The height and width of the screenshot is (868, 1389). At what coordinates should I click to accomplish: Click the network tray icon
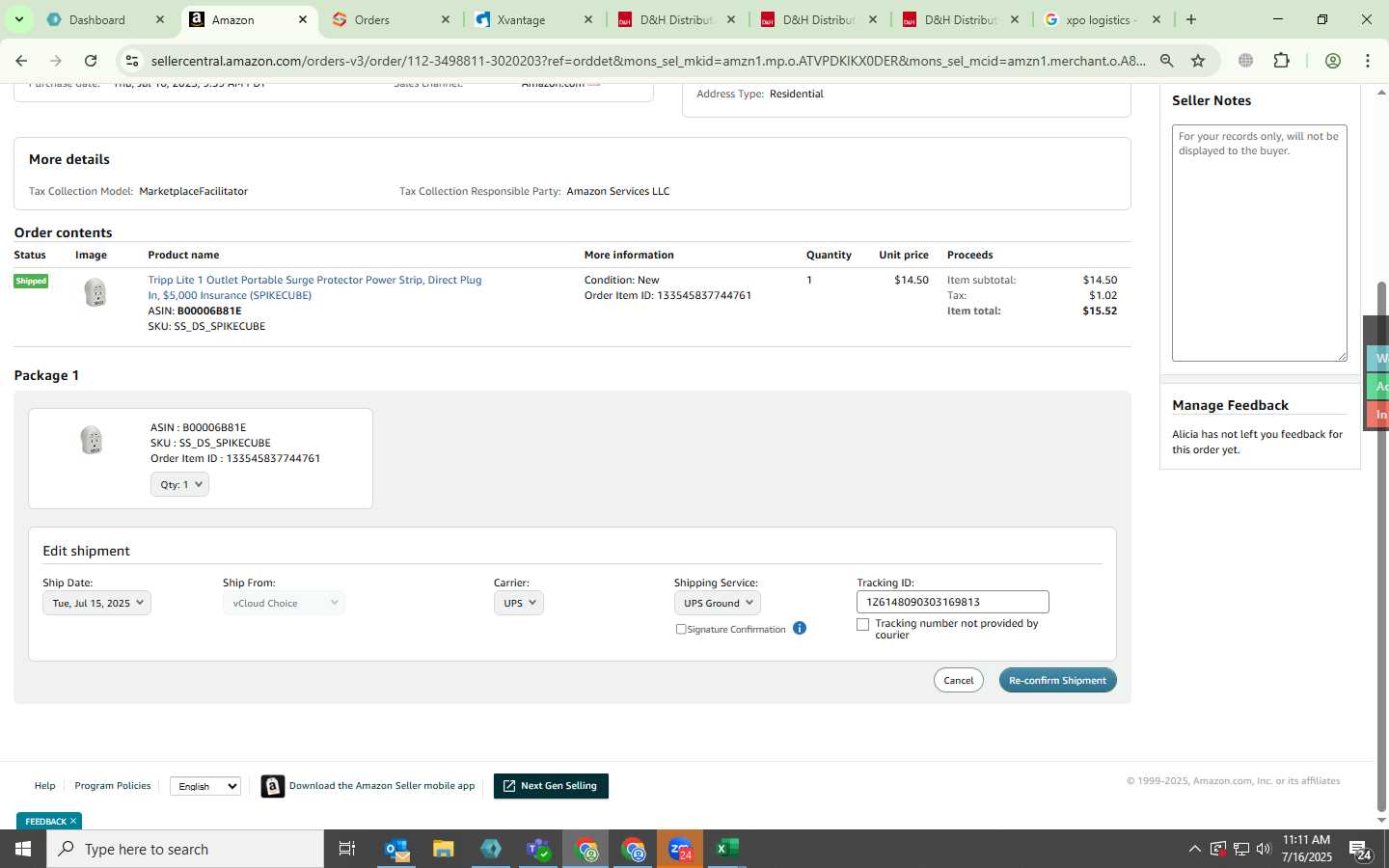coord(1241,849)
